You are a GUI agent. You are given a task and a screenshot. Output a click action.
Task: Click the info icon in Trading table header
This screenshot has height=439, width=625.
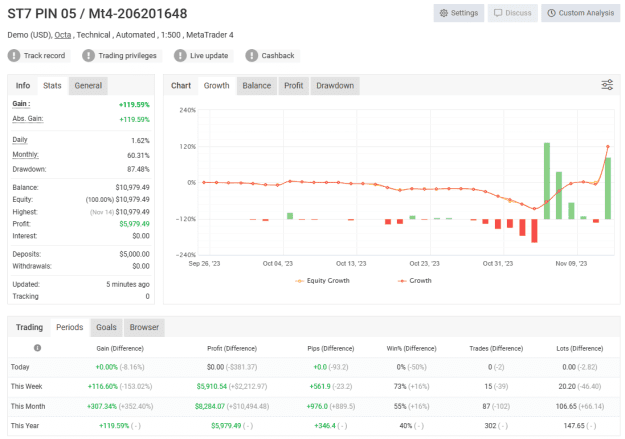coord(37,348)
